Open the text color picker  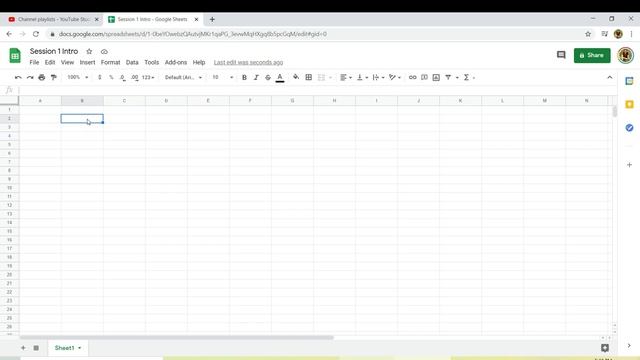click(280, 78)
